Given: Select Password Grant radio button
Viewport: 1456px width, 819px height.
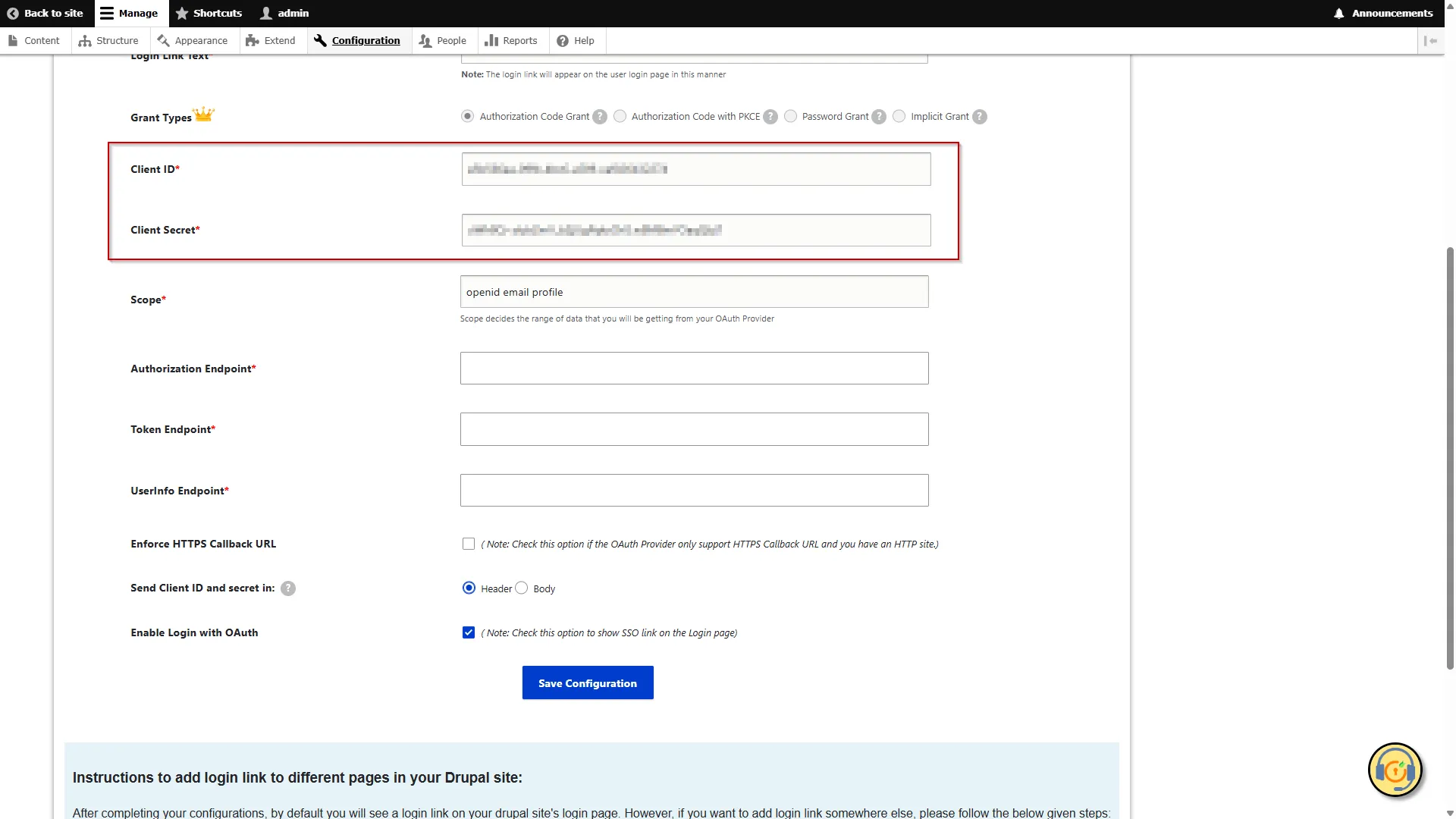Looking at the screenshot, I should tap(790, 116).
